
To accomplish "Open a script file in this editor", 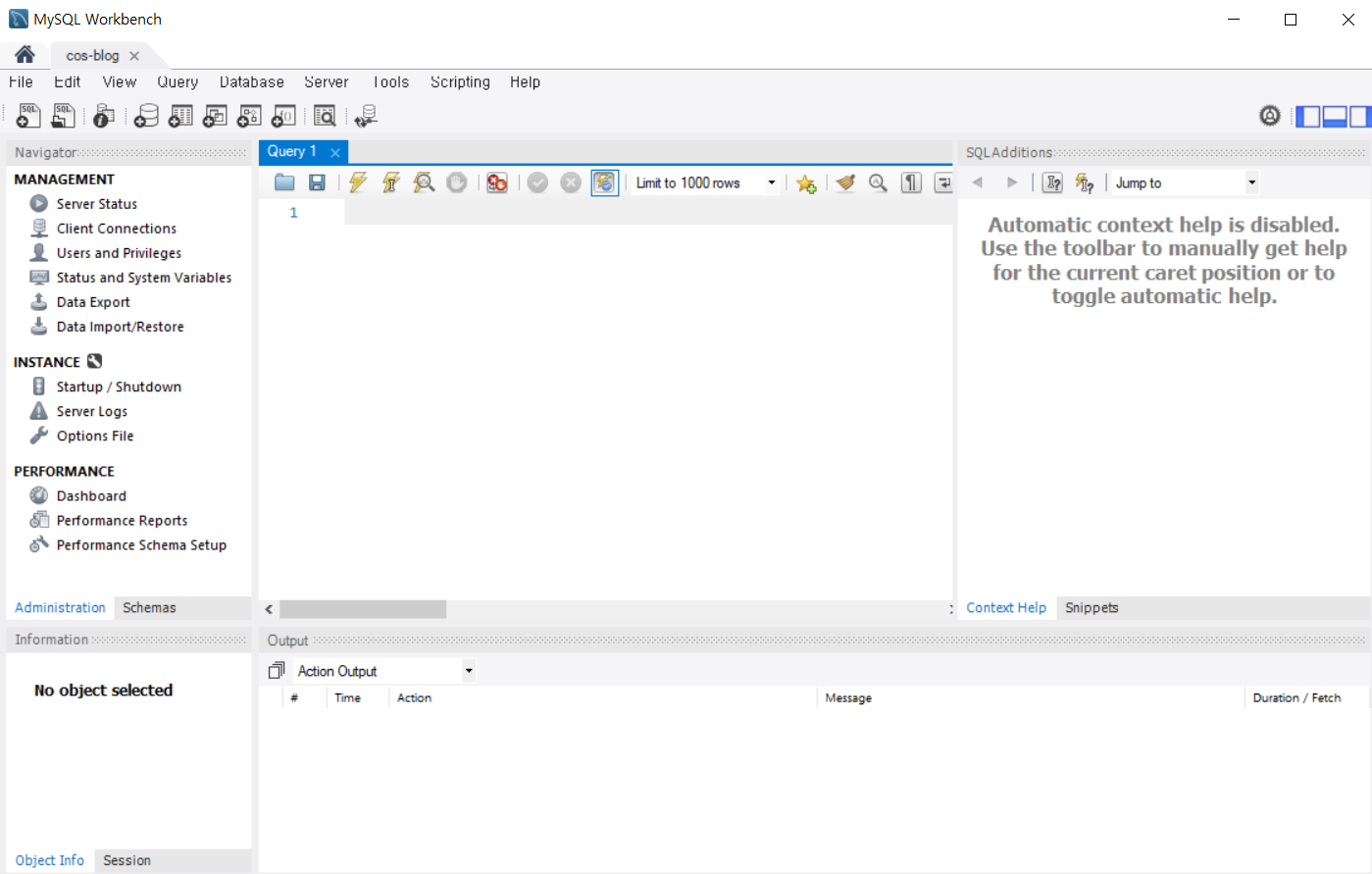I will [284, 182].
